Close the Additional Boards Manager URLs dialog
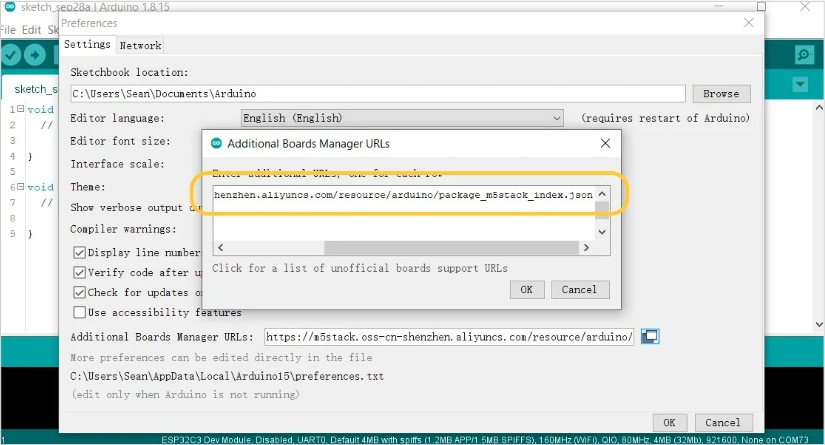This screenshot has width=825, height=445. (x=605, y=144)
